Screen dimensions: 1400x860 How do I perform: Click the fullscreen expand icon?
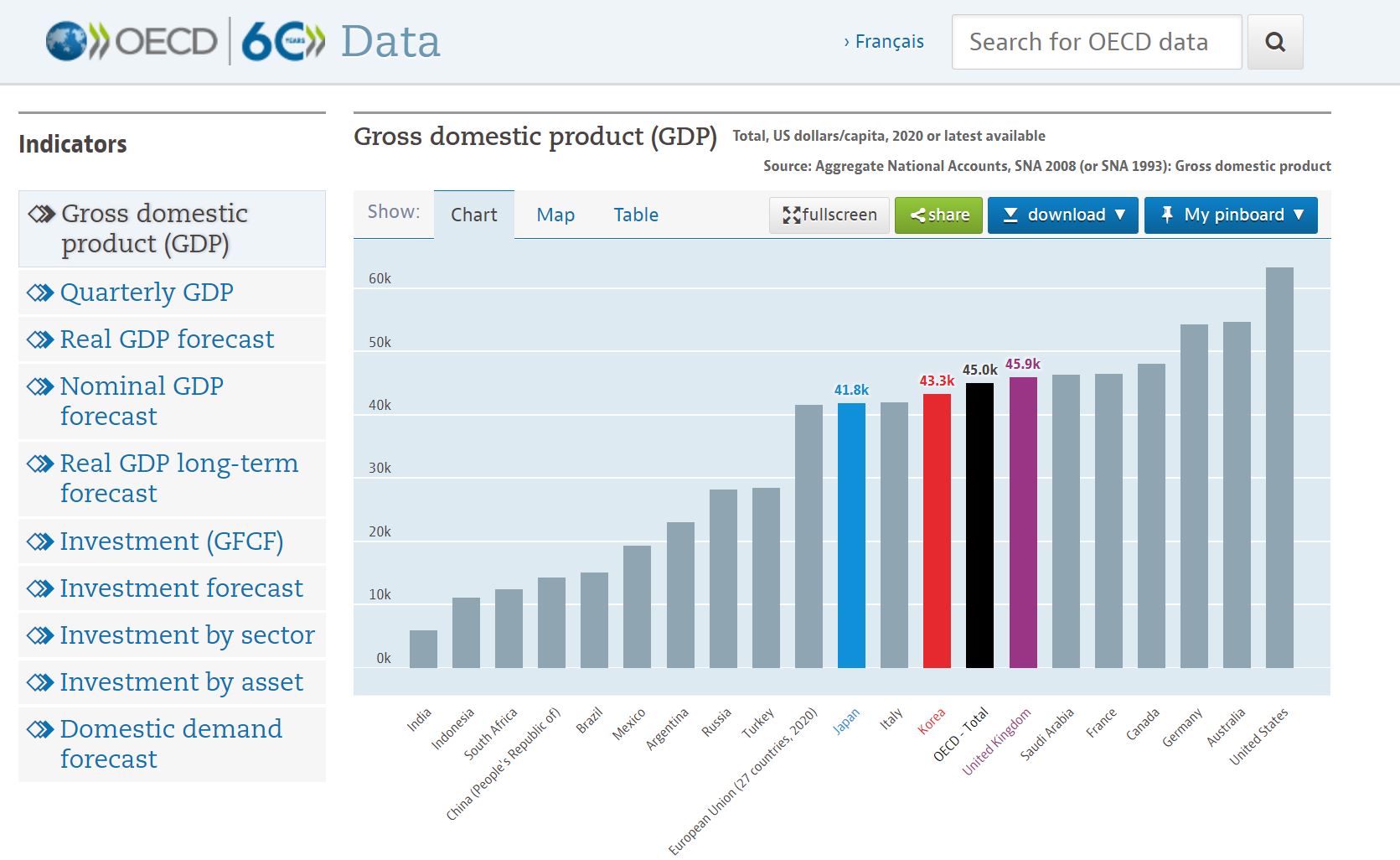(790, 215)
